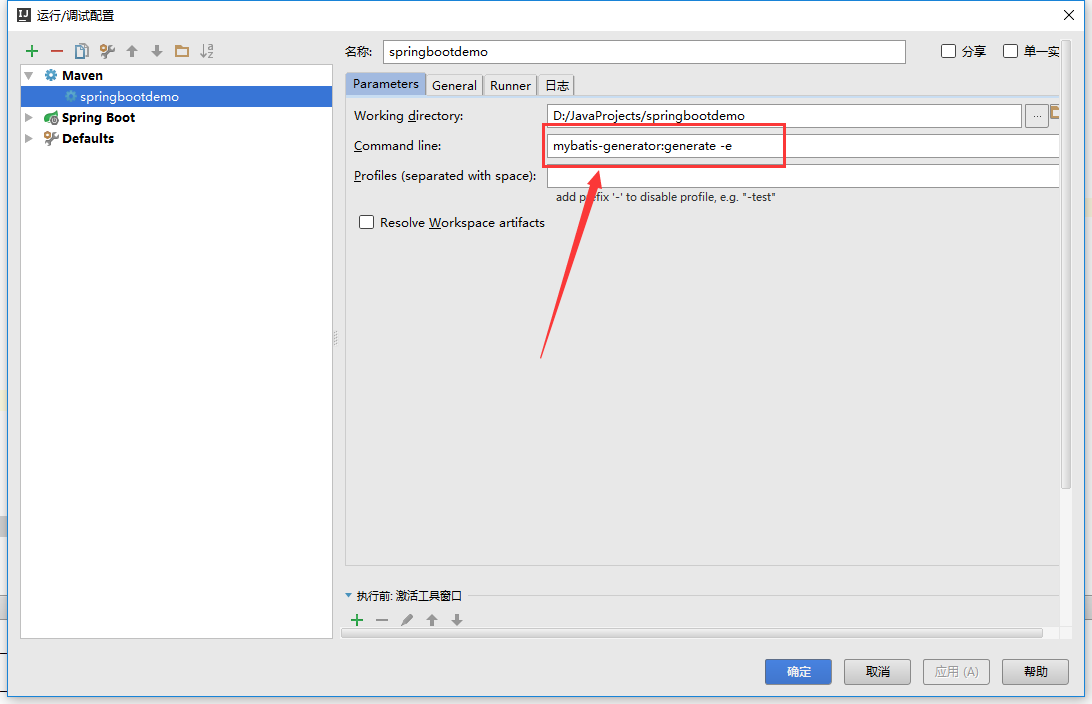
Task: Sort configurations alphabetically
Action: [207, 51]
